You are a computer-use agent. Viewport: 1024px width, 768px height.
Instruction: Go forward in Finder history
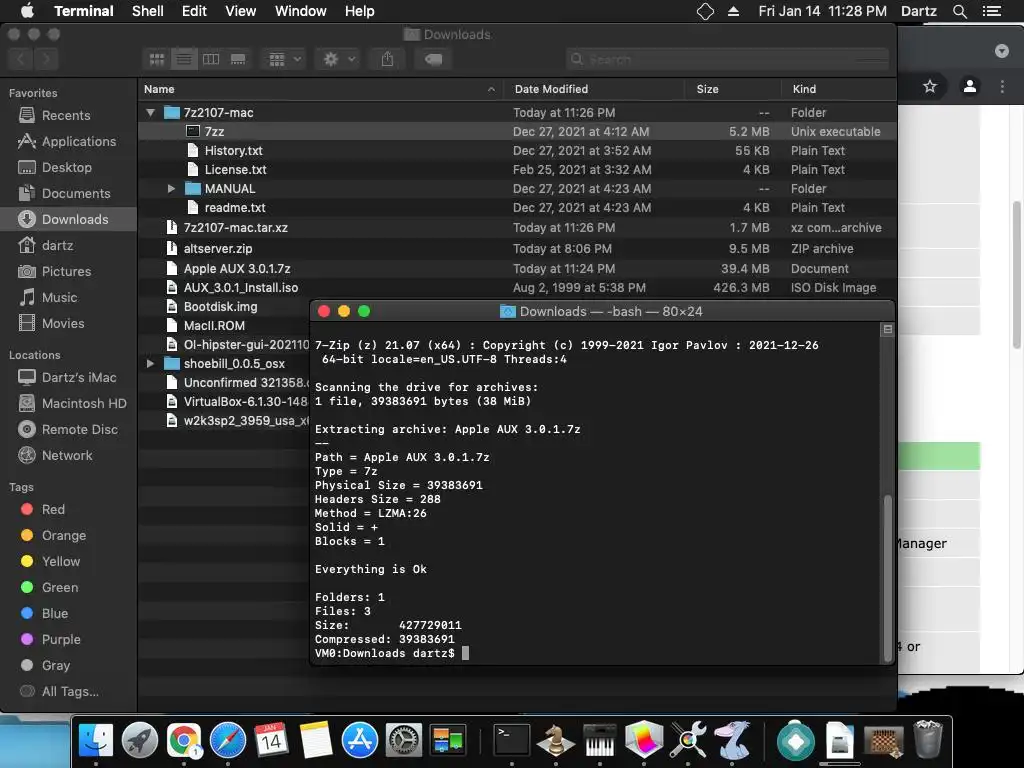[x=46, y=59]
